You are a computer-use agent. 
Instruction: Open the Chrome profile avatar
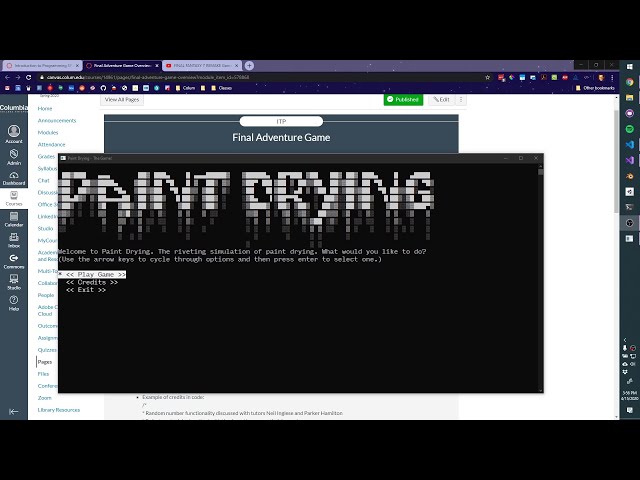[x=601, y=77]
